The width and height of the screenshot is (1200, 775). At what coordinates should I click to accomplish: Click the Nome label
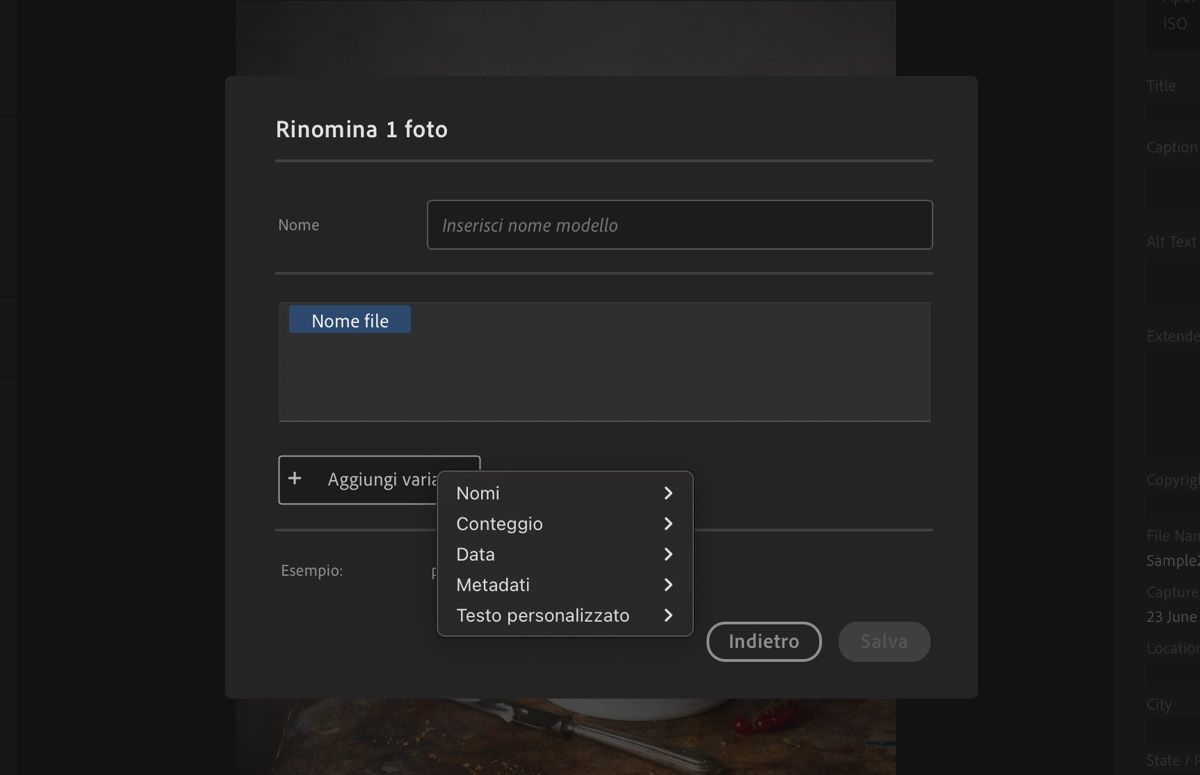(x=299, y=225)
